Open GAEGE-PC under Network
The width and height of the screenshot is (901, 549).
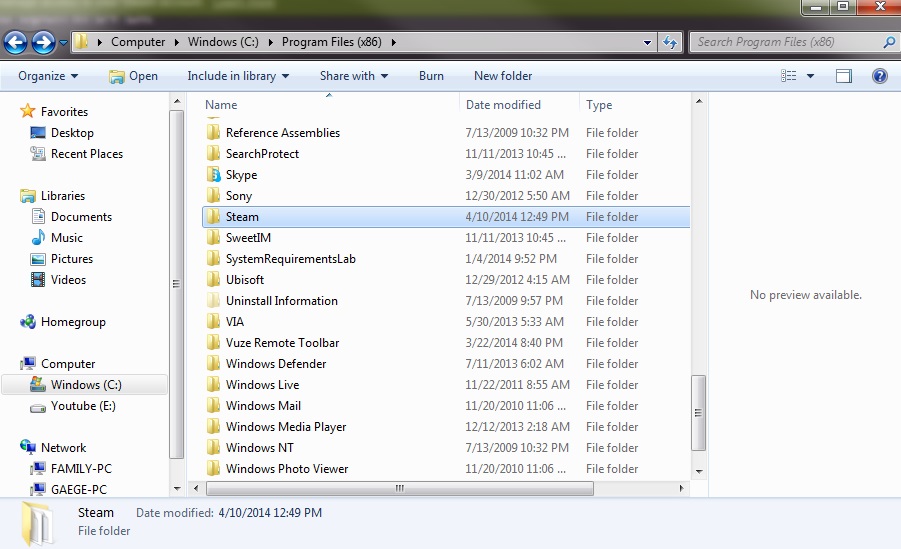point(79,489)
